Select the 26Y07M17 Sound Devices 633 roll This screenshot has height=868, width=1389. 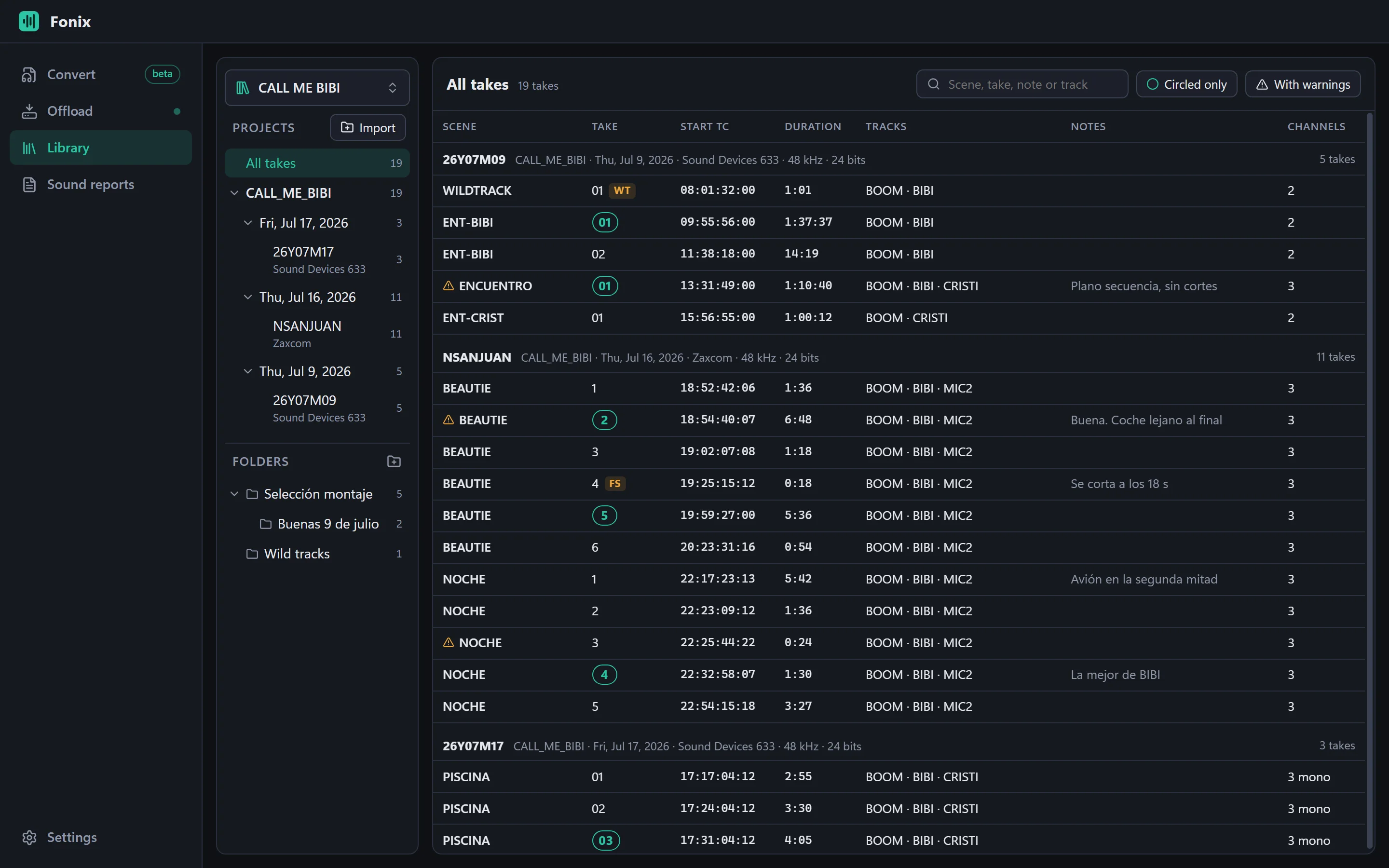[x=317, y=259]
